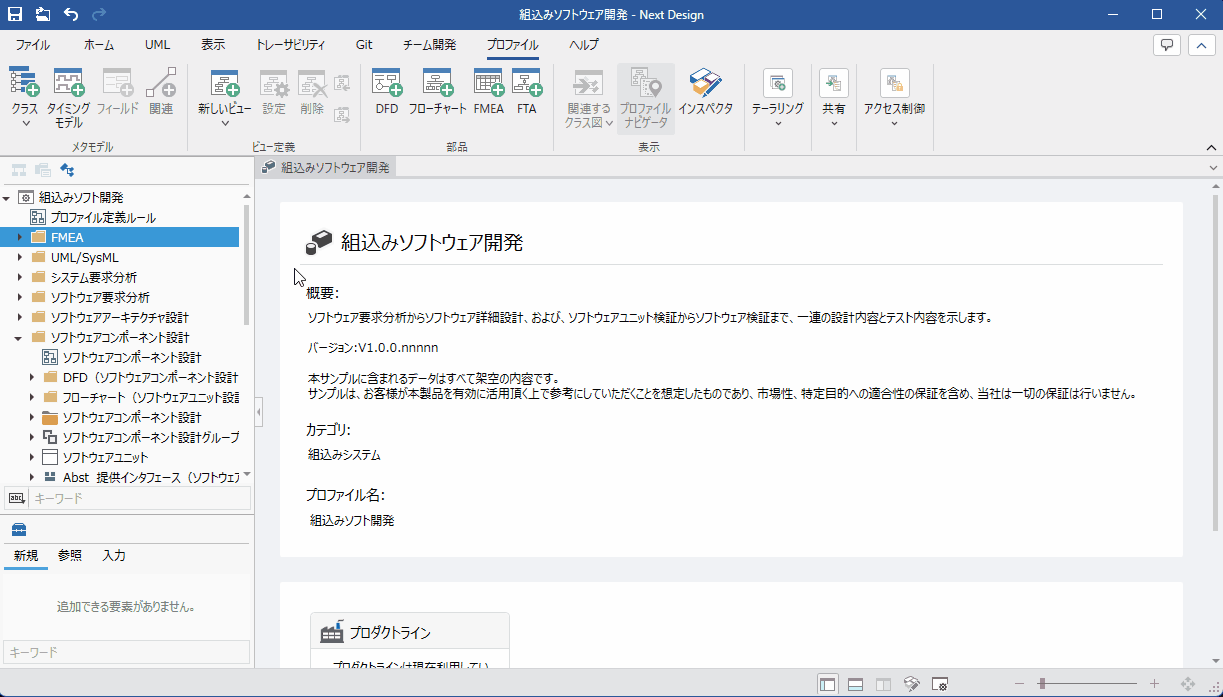Click the zoom slider in the status bar
This screenshot has height=697, width=1223.
point(1087,684)
